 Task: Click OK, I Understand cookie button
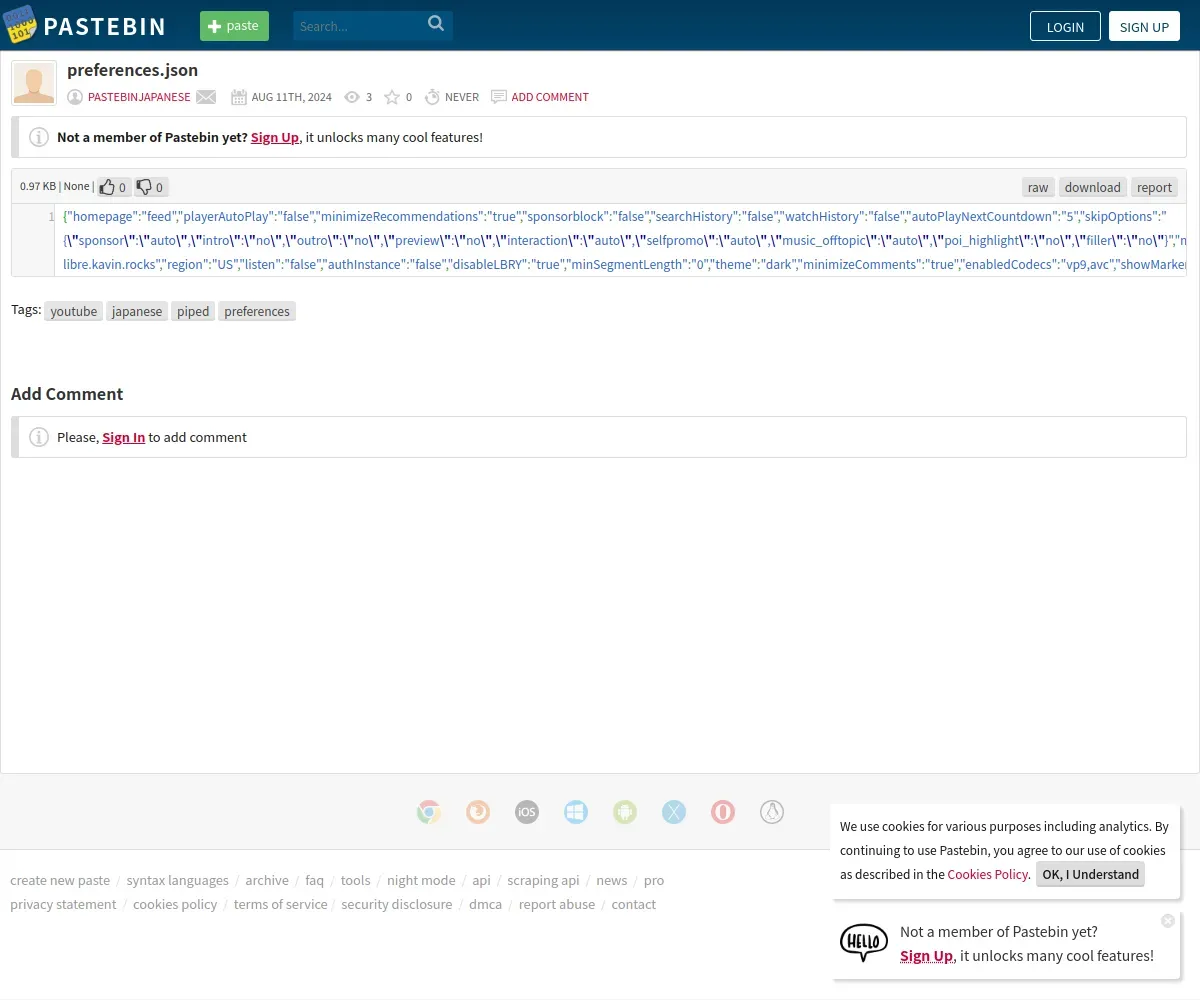click(x=1091, y=874)
